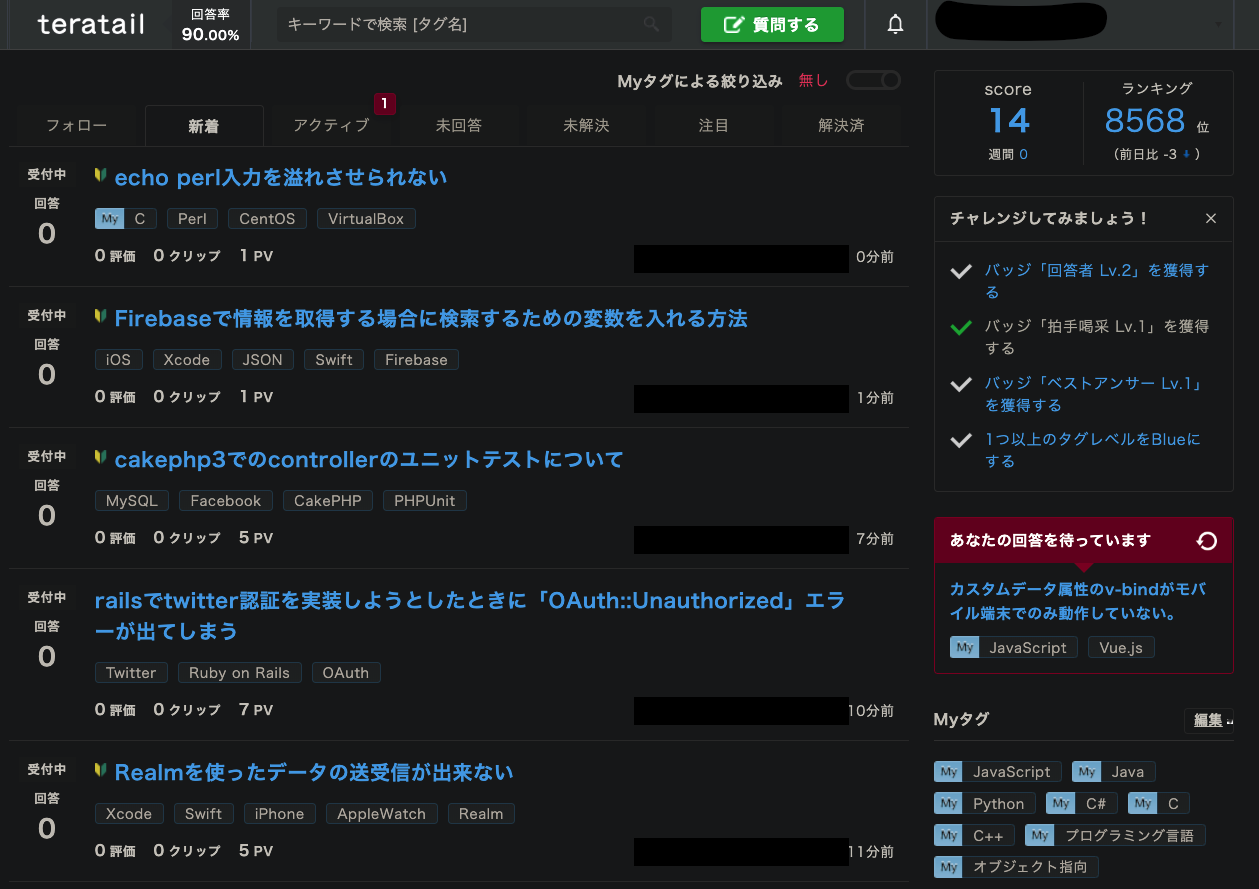This screenshot has height=889, width=1259.
Task: Click the iOS tag
Action: click(119, 360)
